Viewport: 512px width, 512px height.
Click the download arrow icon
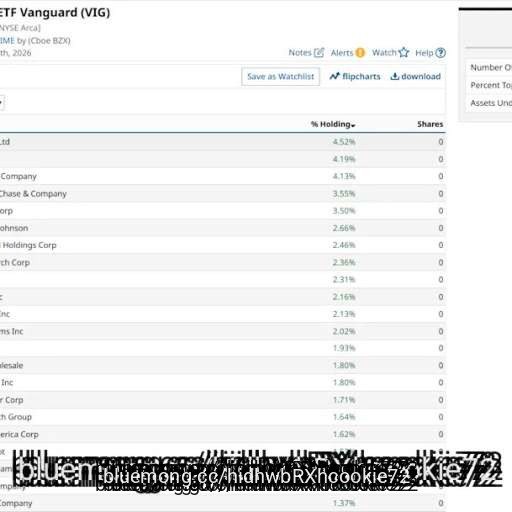click(x=395, y=76)
